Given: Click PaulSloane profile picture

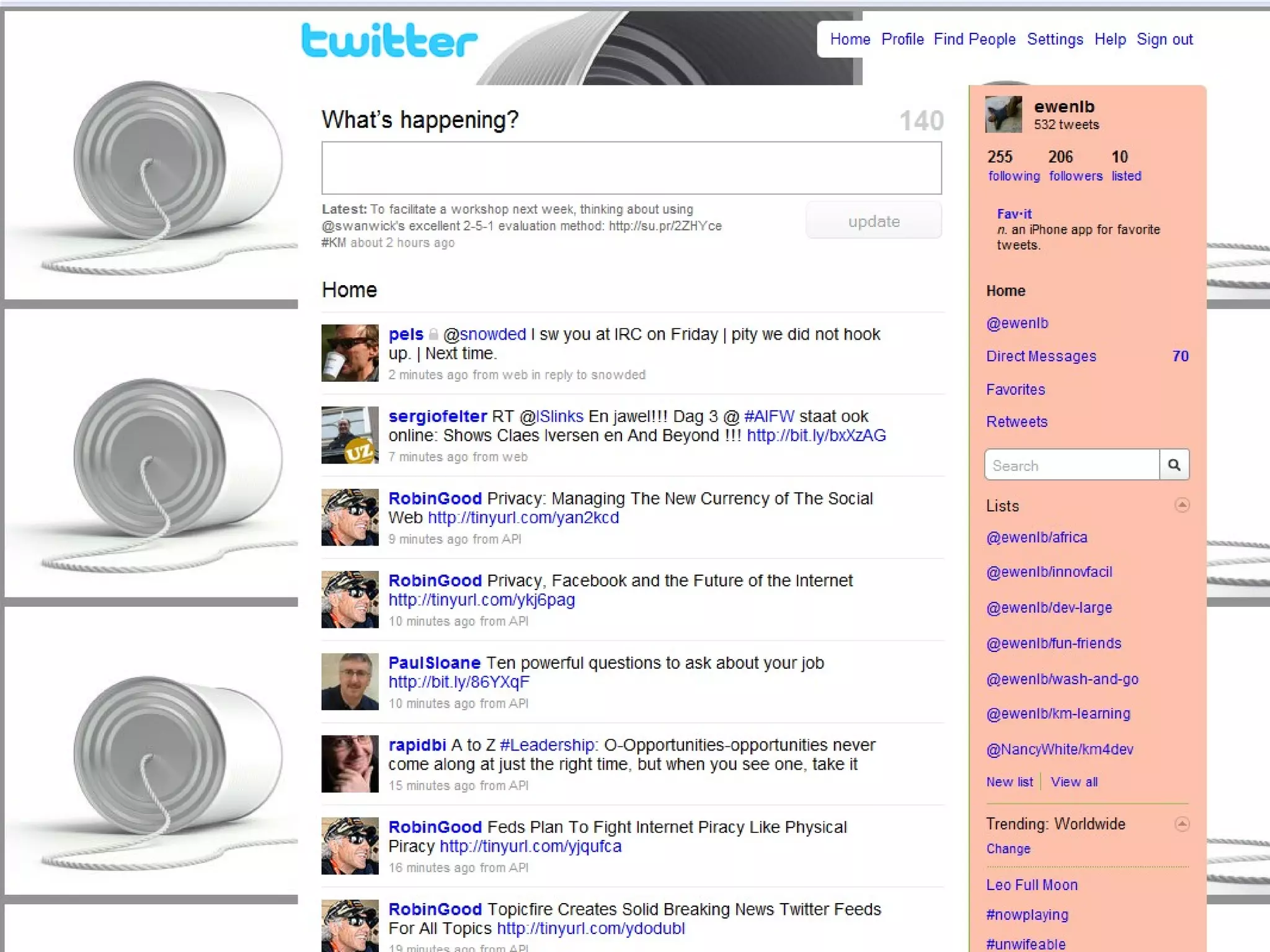Looking at the screenshot, I should click(x=350, y=682).
